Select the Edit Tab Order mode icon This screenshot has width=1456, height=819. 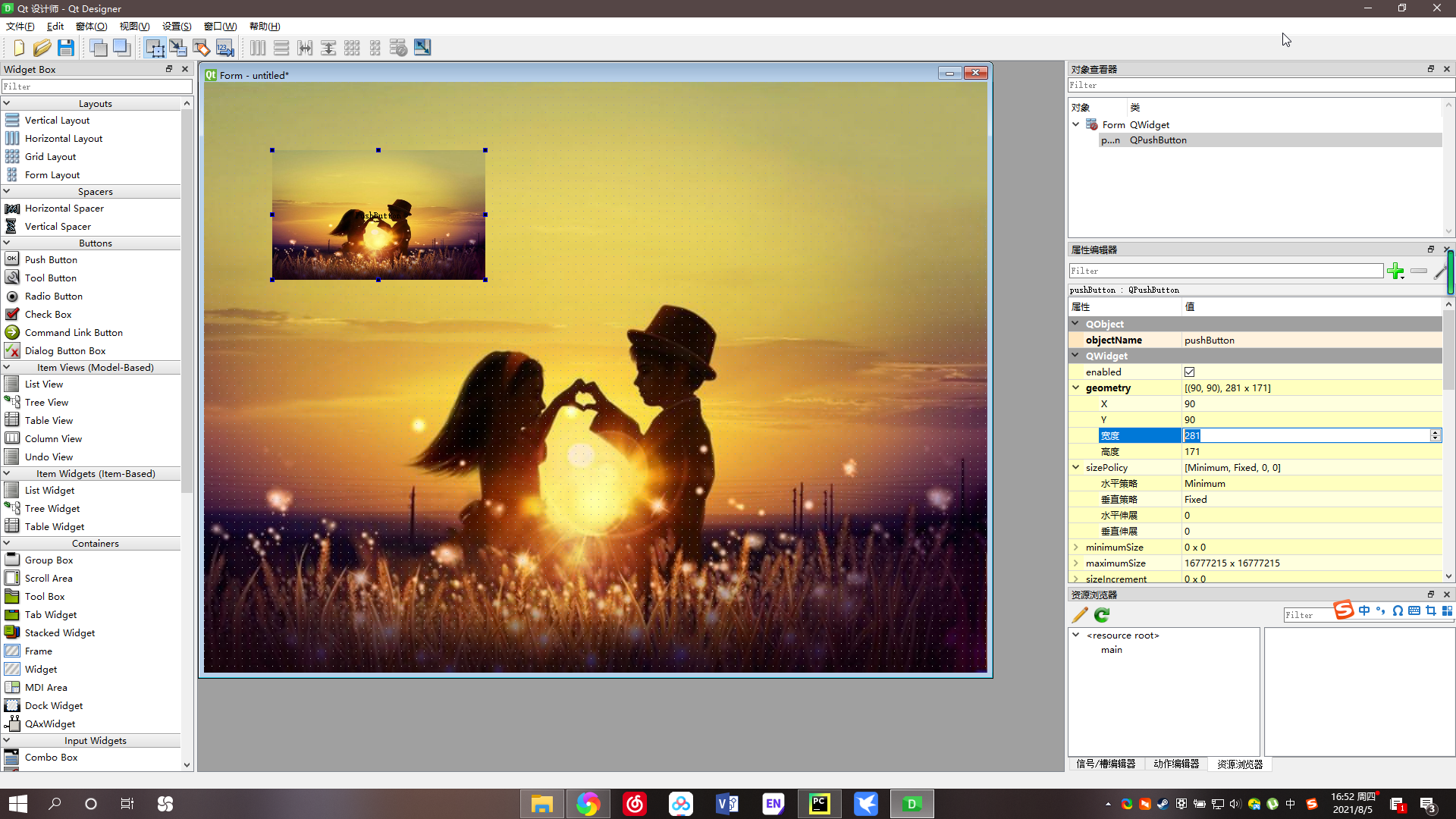(225, 48)
